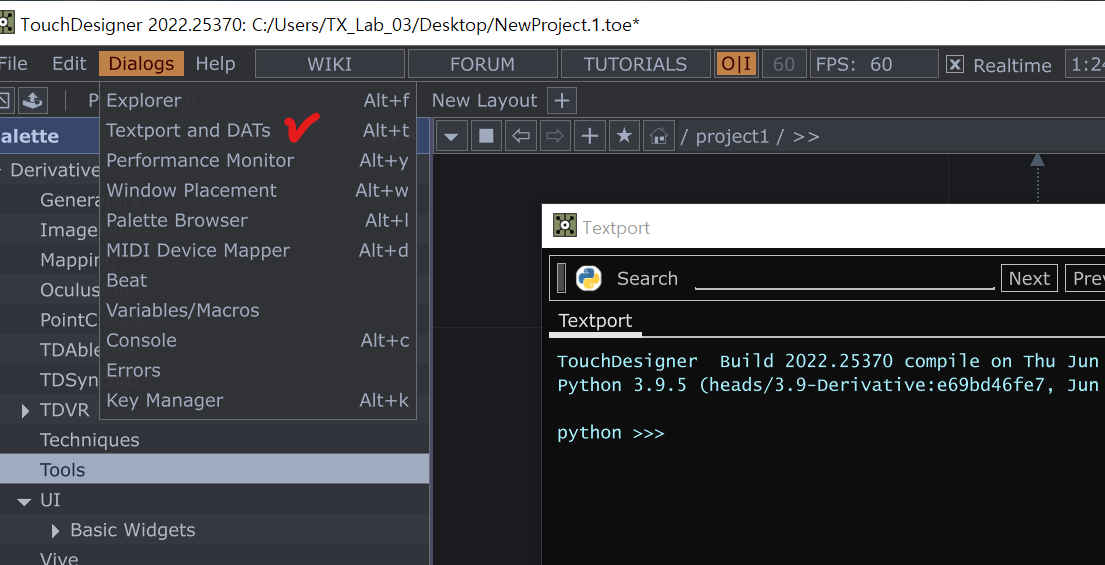
Task: Select Oculus item in palette tree
Action: click(70, 290)
